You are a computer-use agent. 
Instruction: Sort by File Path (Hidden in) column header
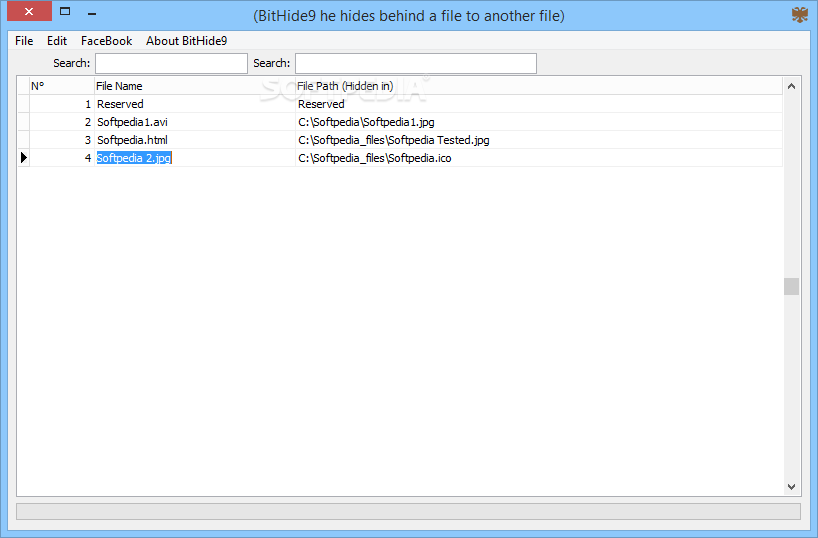pyautogui.click(x=538, y=86)
